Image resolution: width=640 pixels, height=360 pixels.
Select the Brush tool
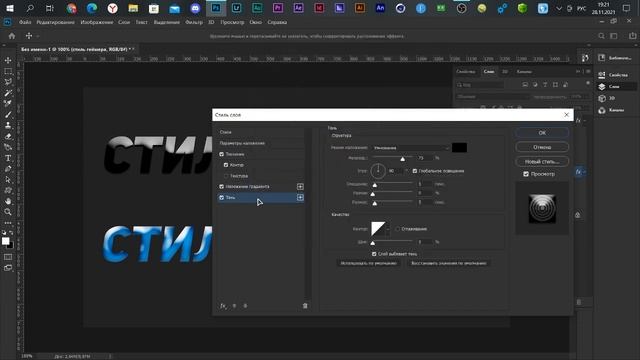pos(8,115)
